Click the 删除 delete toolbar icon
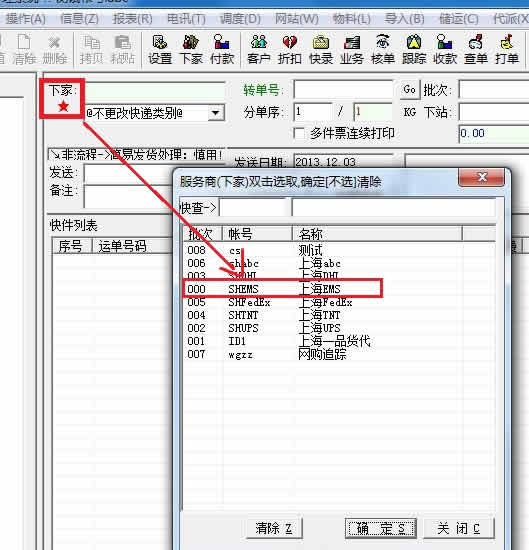The image size is (529, 550). coord(54,50)
